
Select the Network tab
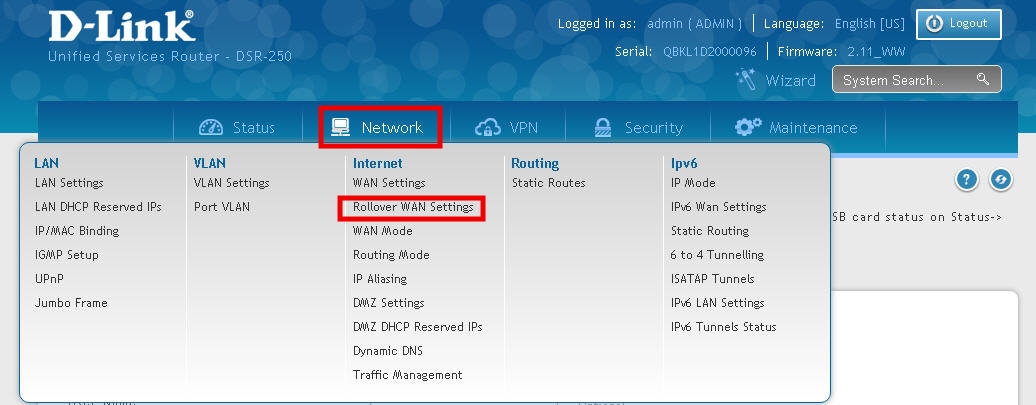pyautogui.click(x=378, y=128)
